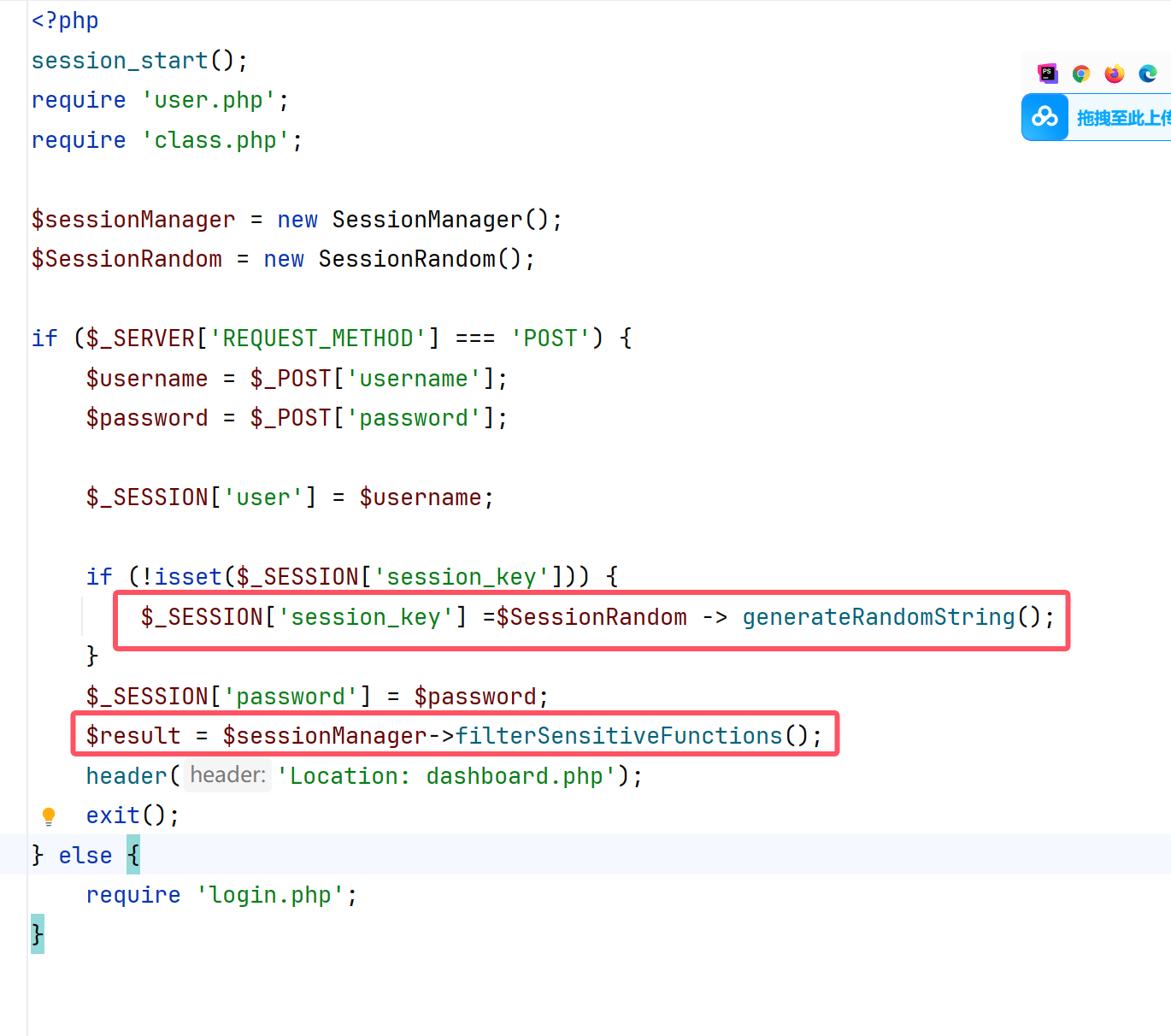This screenshot has height=1036, width=1171.
Task: Open the file in Firefox browser
Action: point(1115,74)
